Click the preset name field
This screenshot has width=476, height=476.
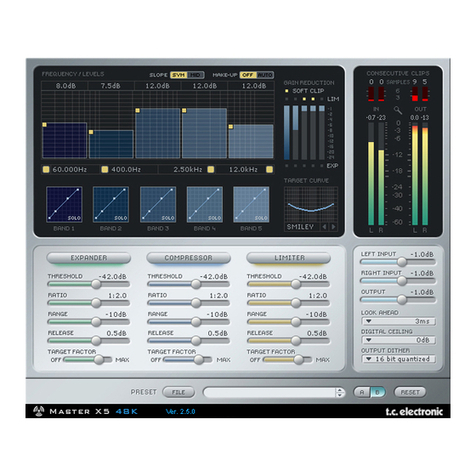pyautogui.click(x=270, y=392)
